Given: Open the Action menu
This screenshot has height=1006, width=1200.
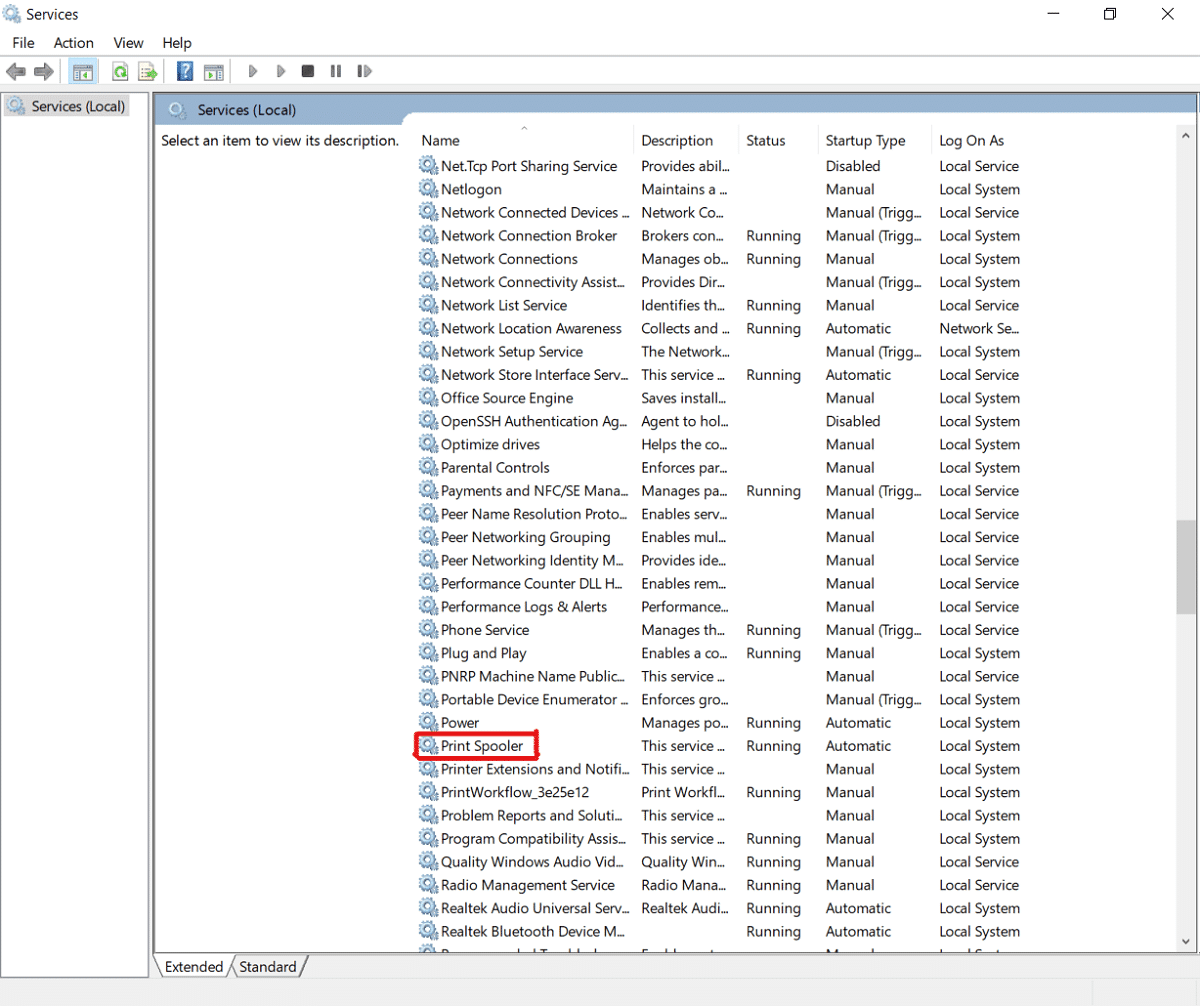Looking at the screenshot, I should coord(73,43).
